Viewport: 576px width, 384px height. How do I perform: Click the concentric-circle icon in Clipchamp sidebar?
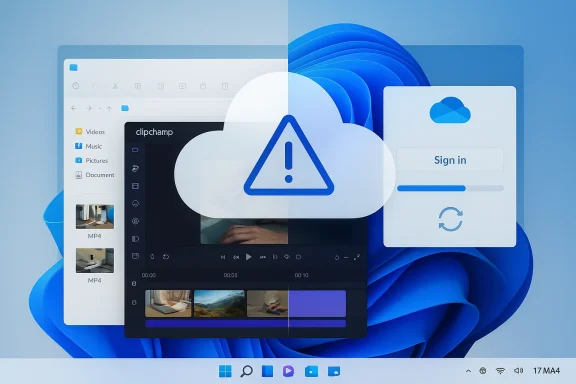click(135, 221)
